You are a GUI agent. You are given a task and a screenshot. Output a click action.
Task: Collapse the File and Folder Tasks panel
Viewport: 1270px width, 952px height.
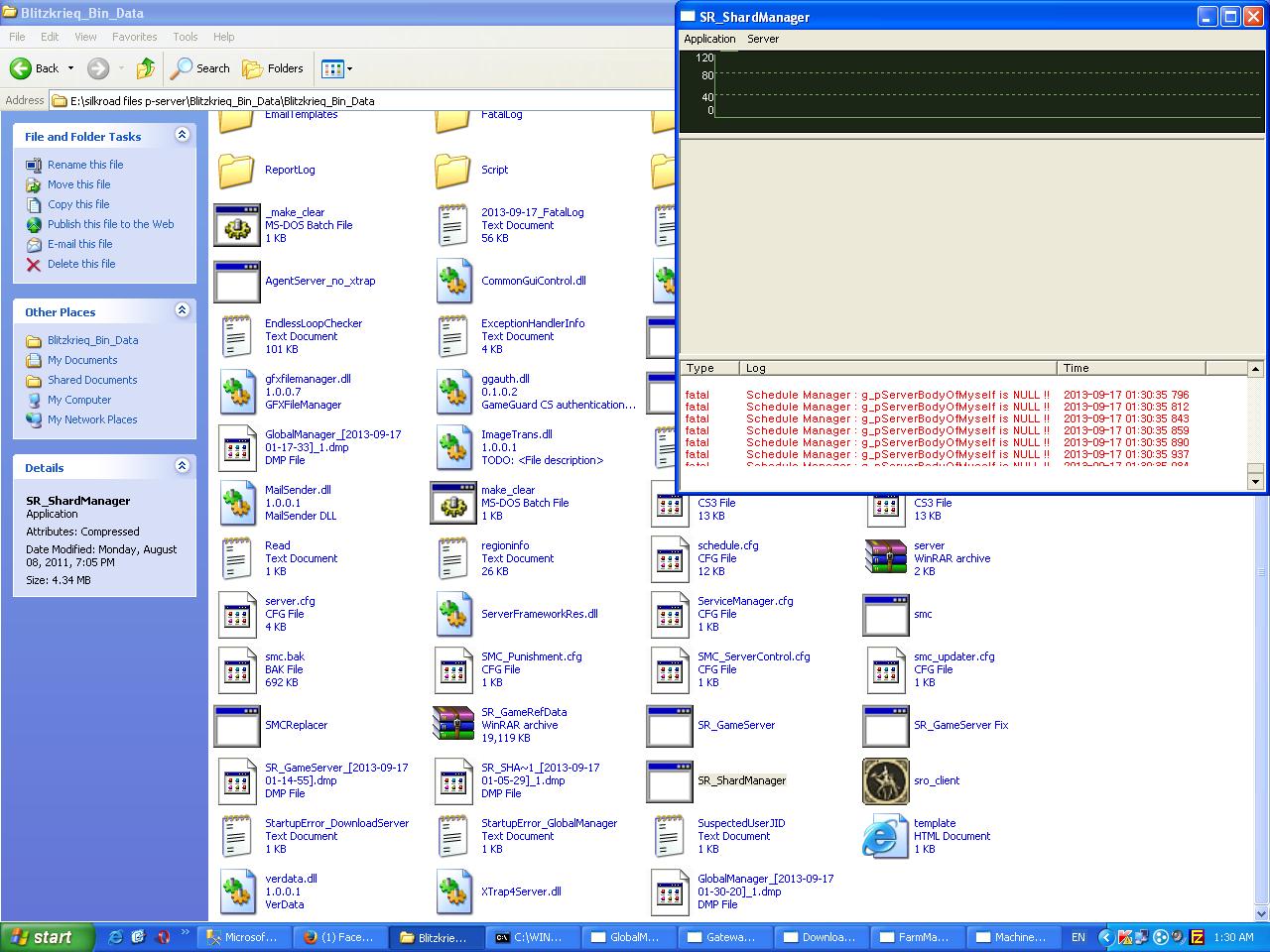point(182,135)
